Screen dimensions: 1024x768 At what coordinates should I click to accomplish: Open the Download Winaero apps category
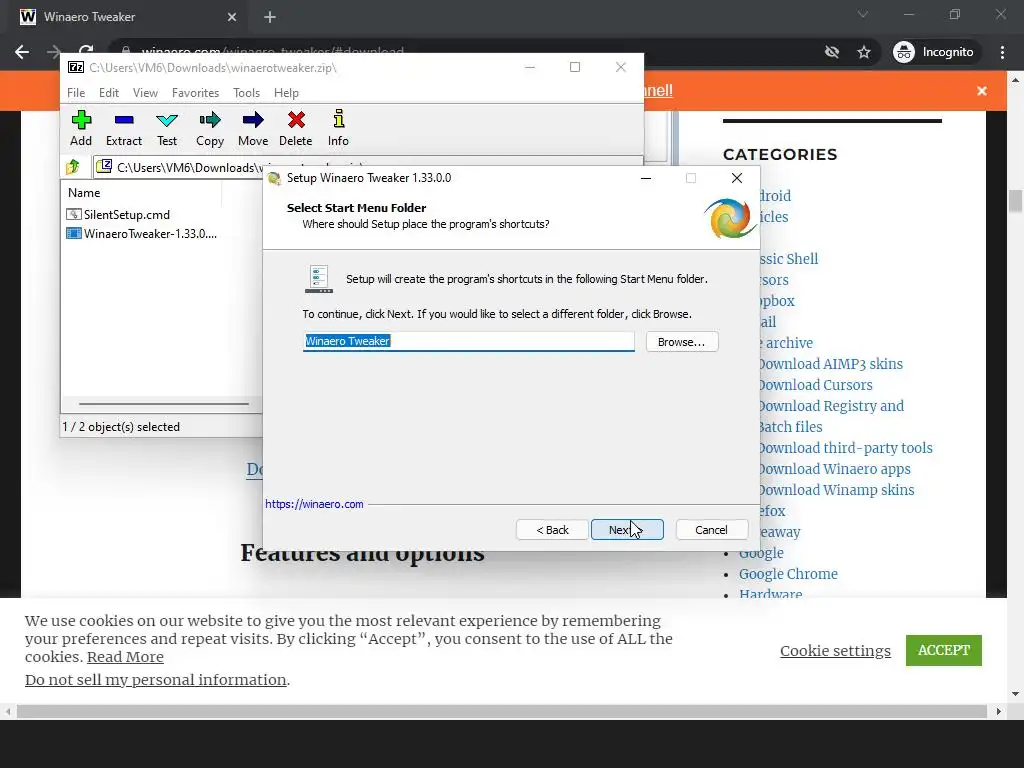tap(835, 468)
